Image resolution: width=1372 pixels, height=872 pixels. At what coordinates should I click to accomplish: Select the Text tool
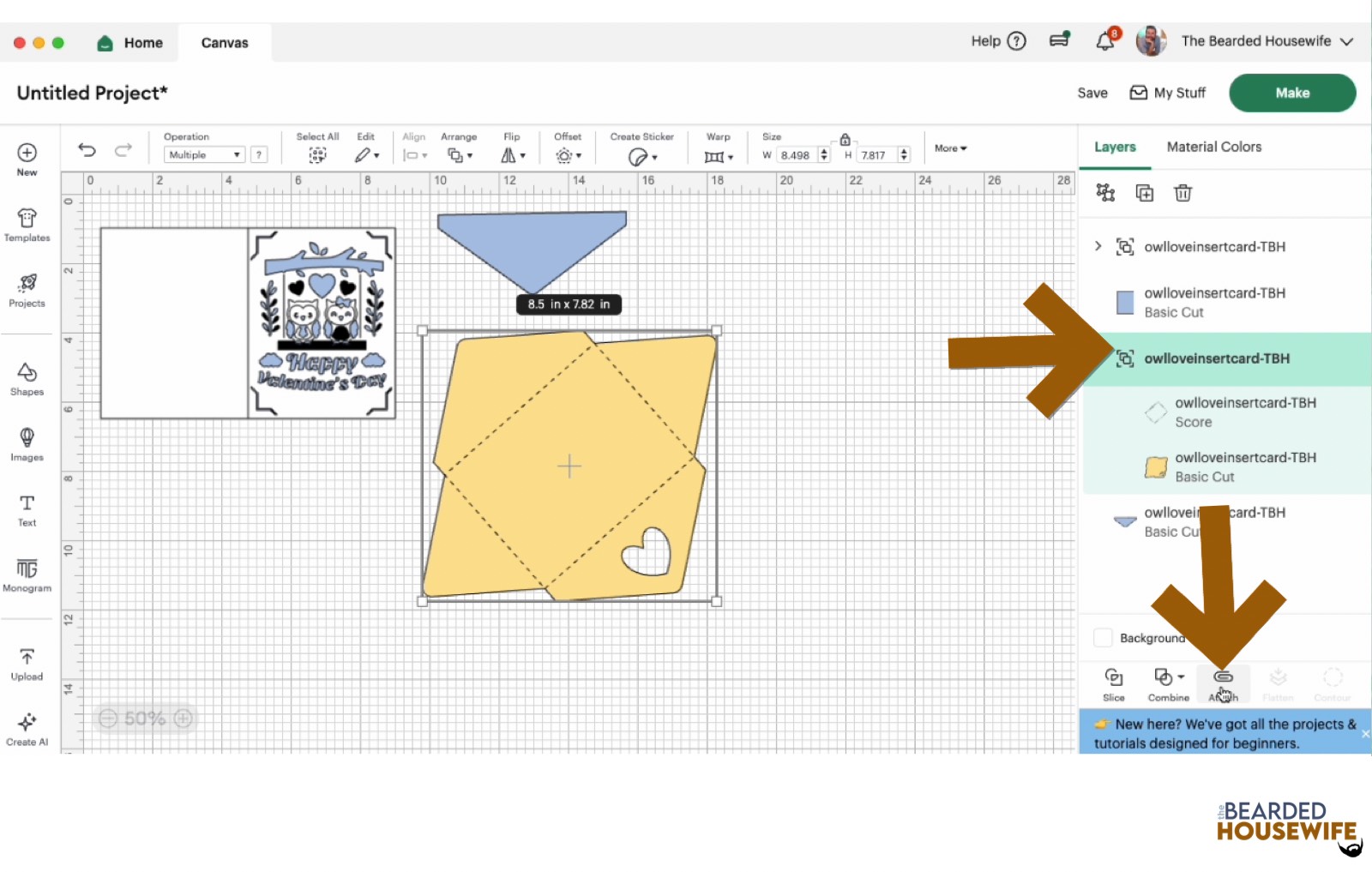point(27,509)
